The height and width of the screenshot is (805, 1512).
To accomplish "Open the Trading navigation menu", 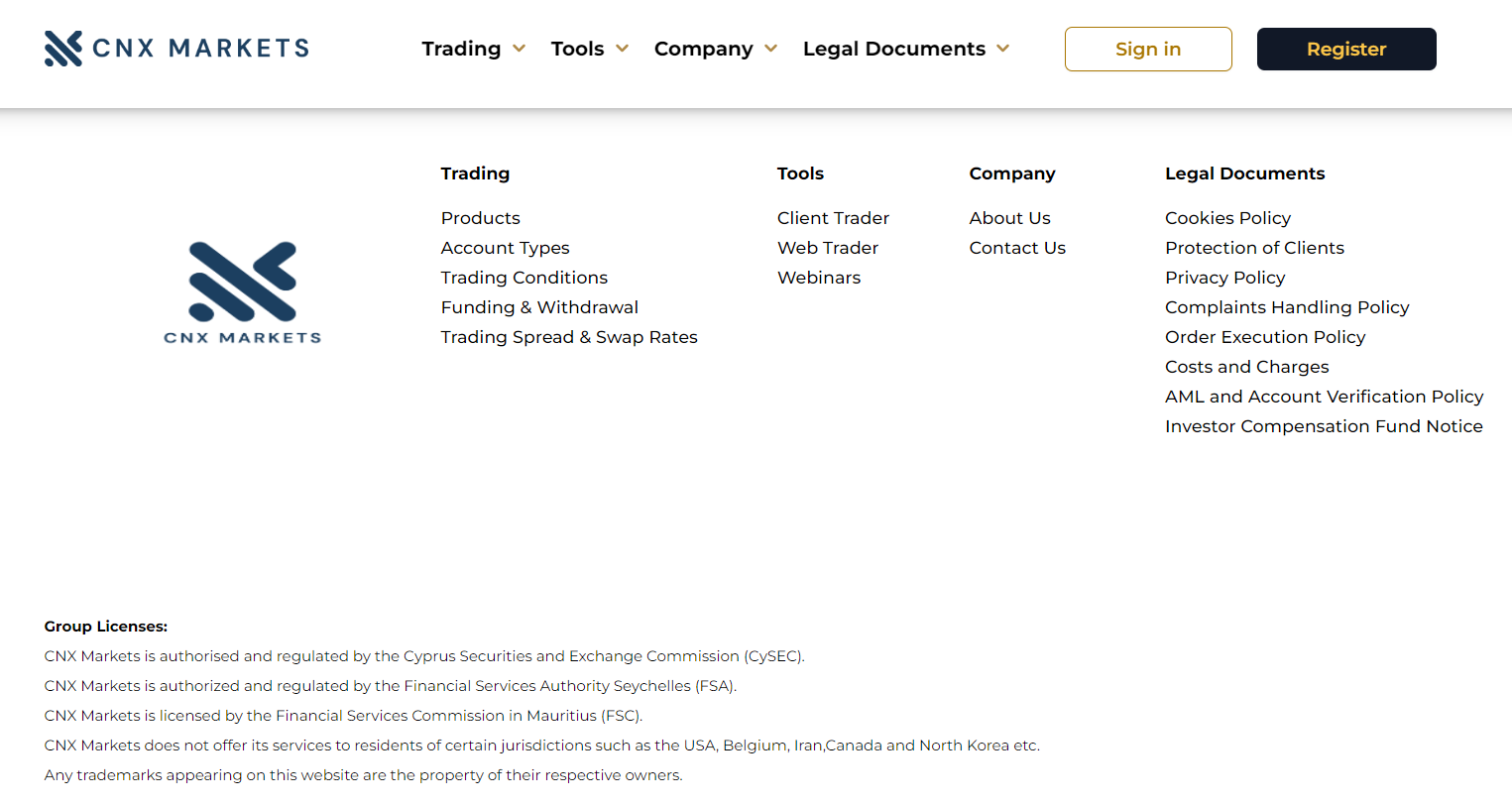I will coord(461,49).
